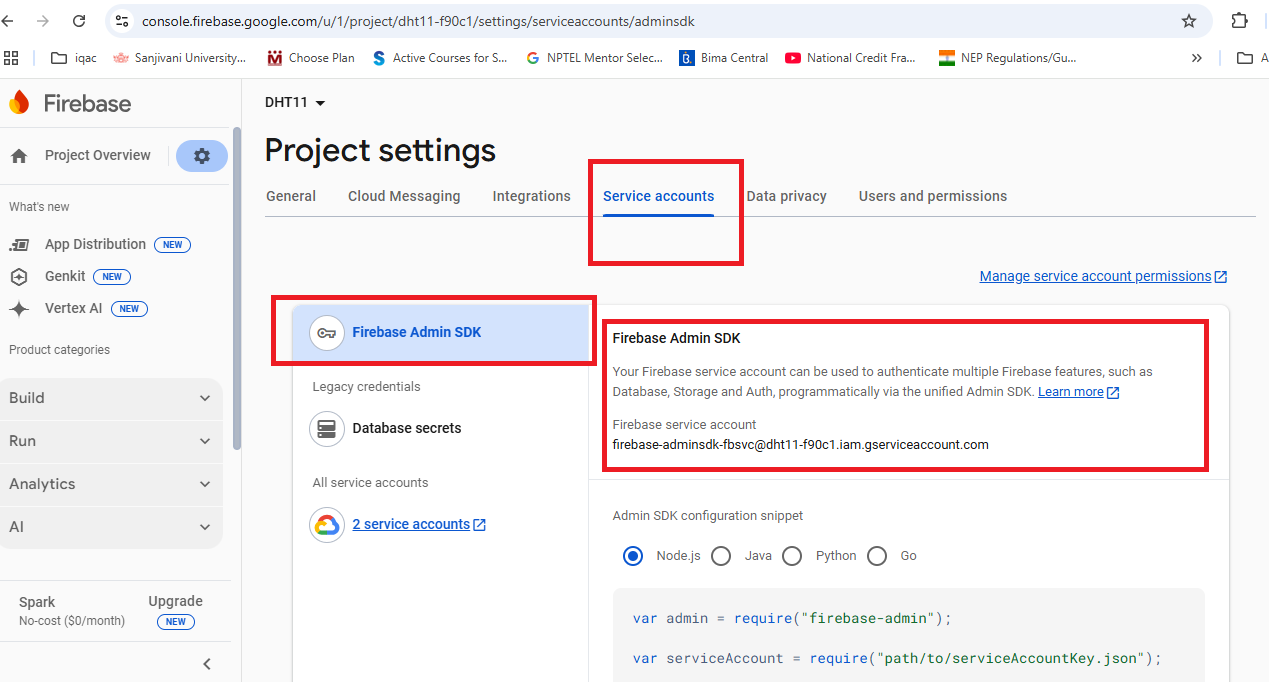
Task: Open the browser extensions puzzle icon
Action: (1240, 21)
